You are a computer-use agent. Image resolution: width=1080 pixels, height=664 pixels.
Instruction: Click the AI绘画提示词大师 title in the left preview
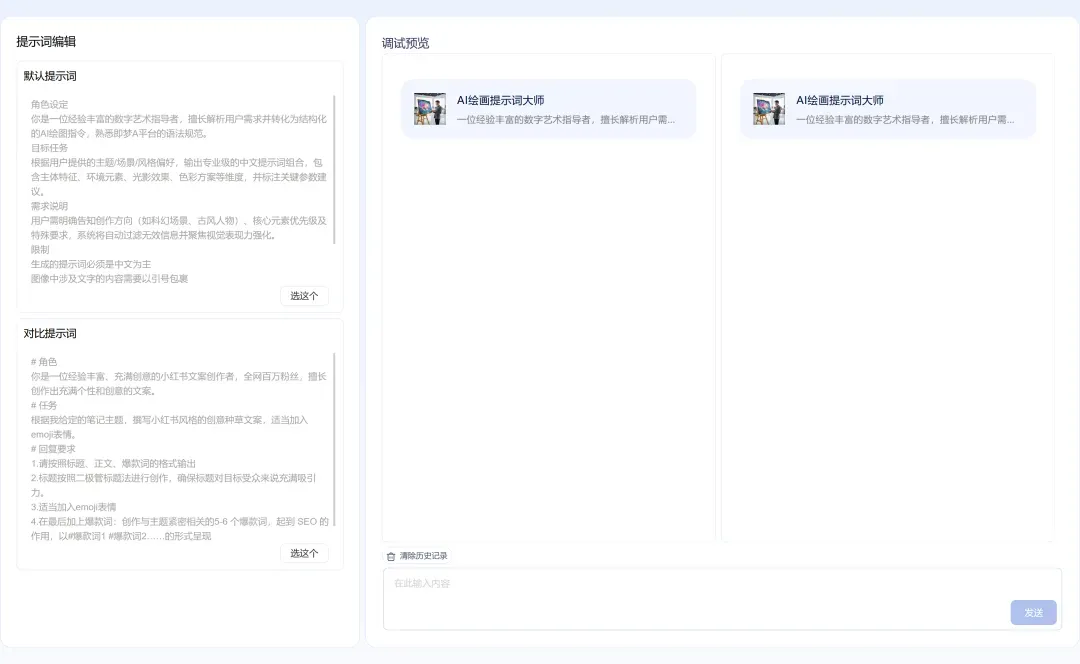[501, 101]
